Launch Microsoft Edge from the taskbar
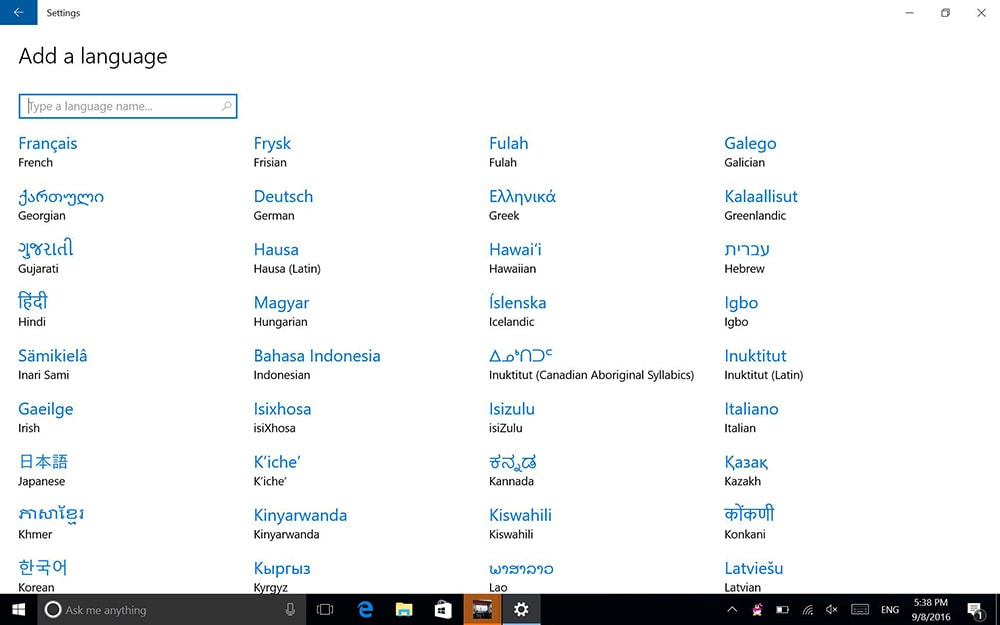This screenshot has height=625, width=1000. (366, 609)
